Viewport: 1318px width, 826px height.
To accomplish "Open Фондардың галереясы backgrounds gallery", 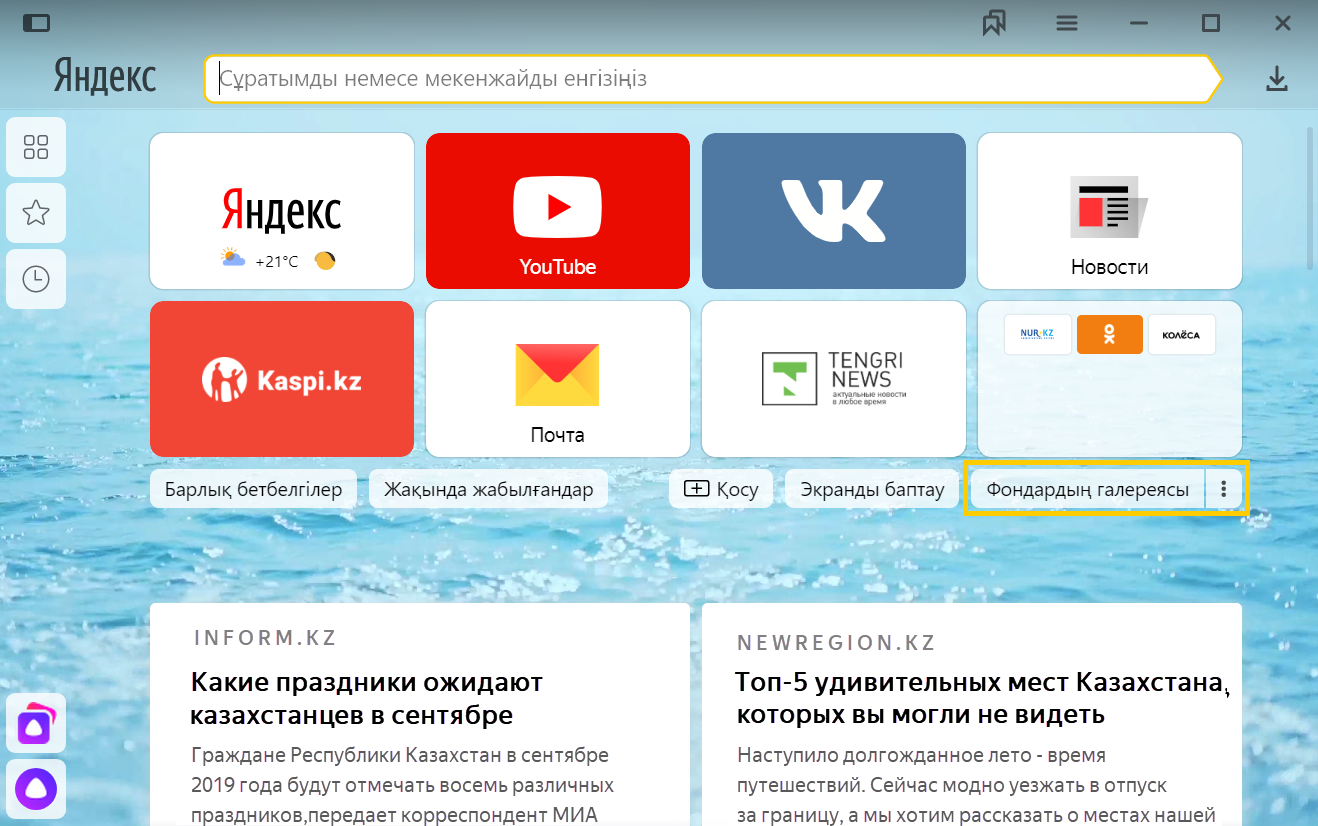I will coord(1088,489).
